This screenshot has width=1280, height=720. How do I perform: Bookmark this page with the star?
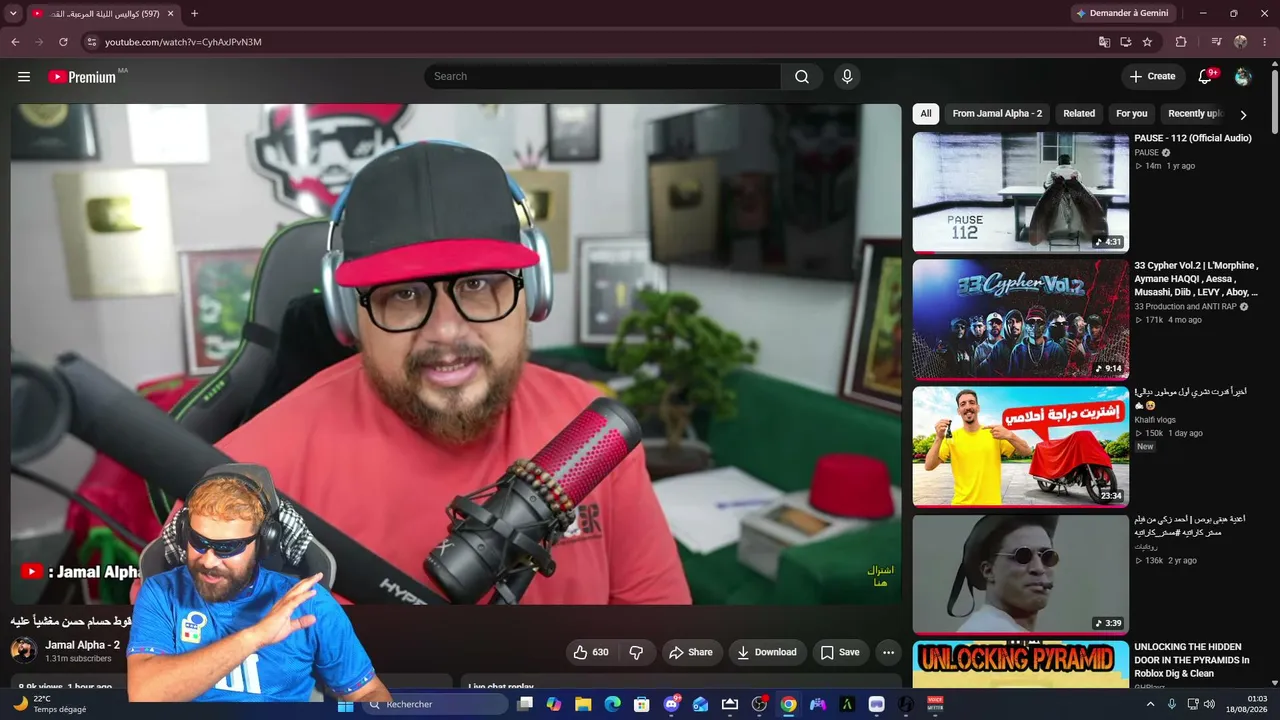pyautogui.click(x=1147, y=42)
